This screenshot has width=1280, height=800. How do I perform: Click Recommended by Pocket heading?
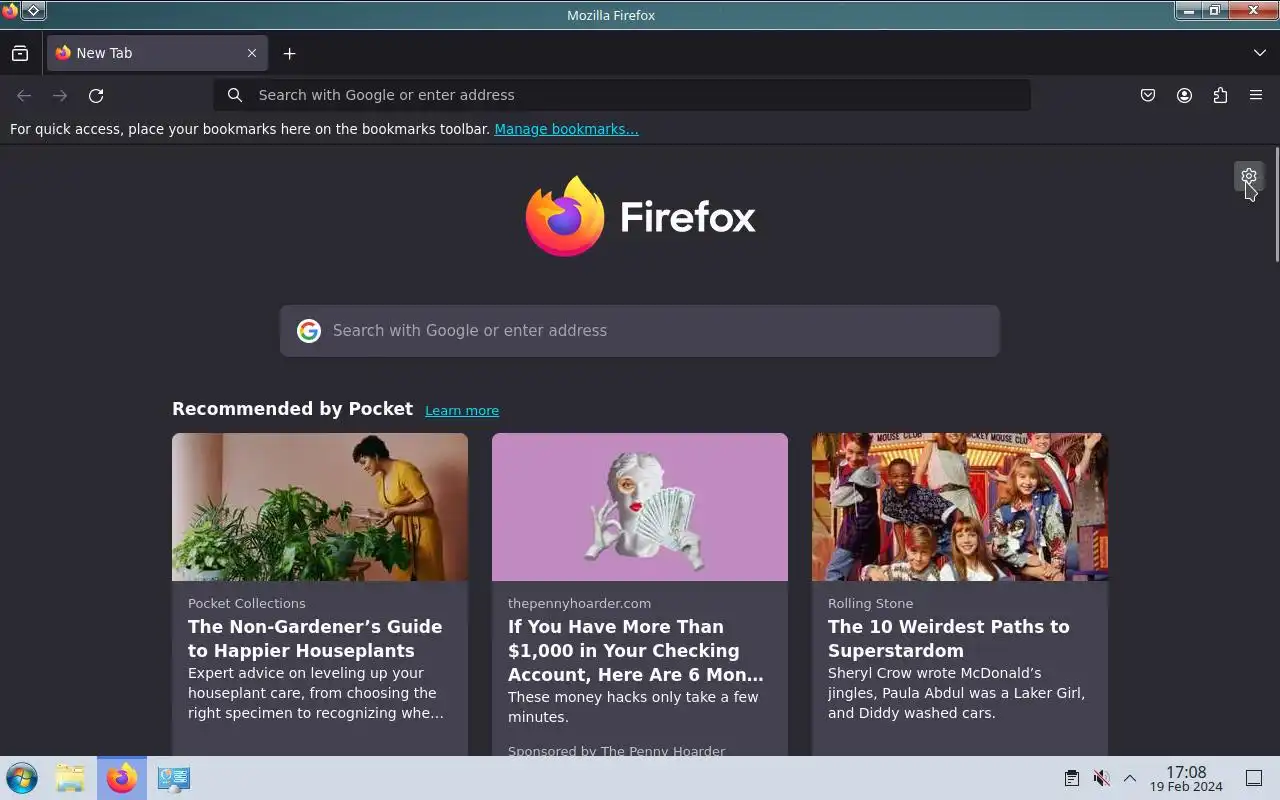292,409
